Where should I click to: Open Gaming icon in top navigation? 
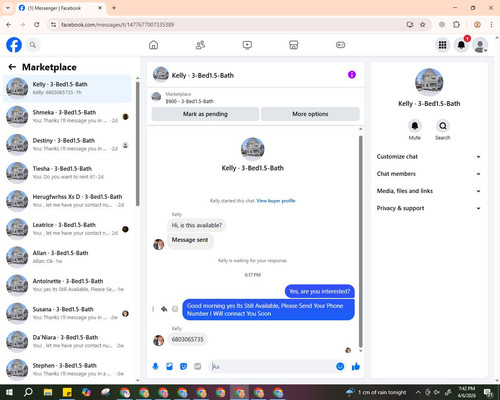(340, 45)
